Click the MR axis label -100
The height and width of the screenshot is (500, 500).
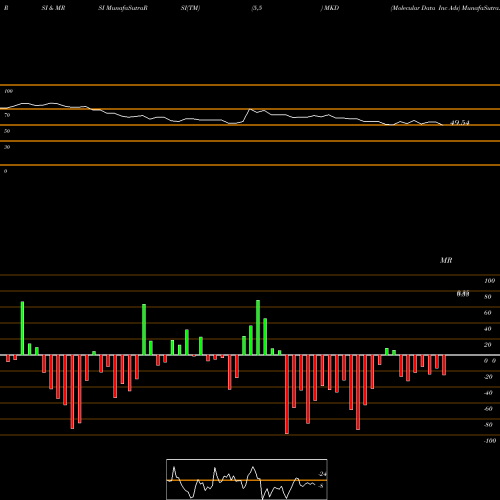(x=490, y=441)
